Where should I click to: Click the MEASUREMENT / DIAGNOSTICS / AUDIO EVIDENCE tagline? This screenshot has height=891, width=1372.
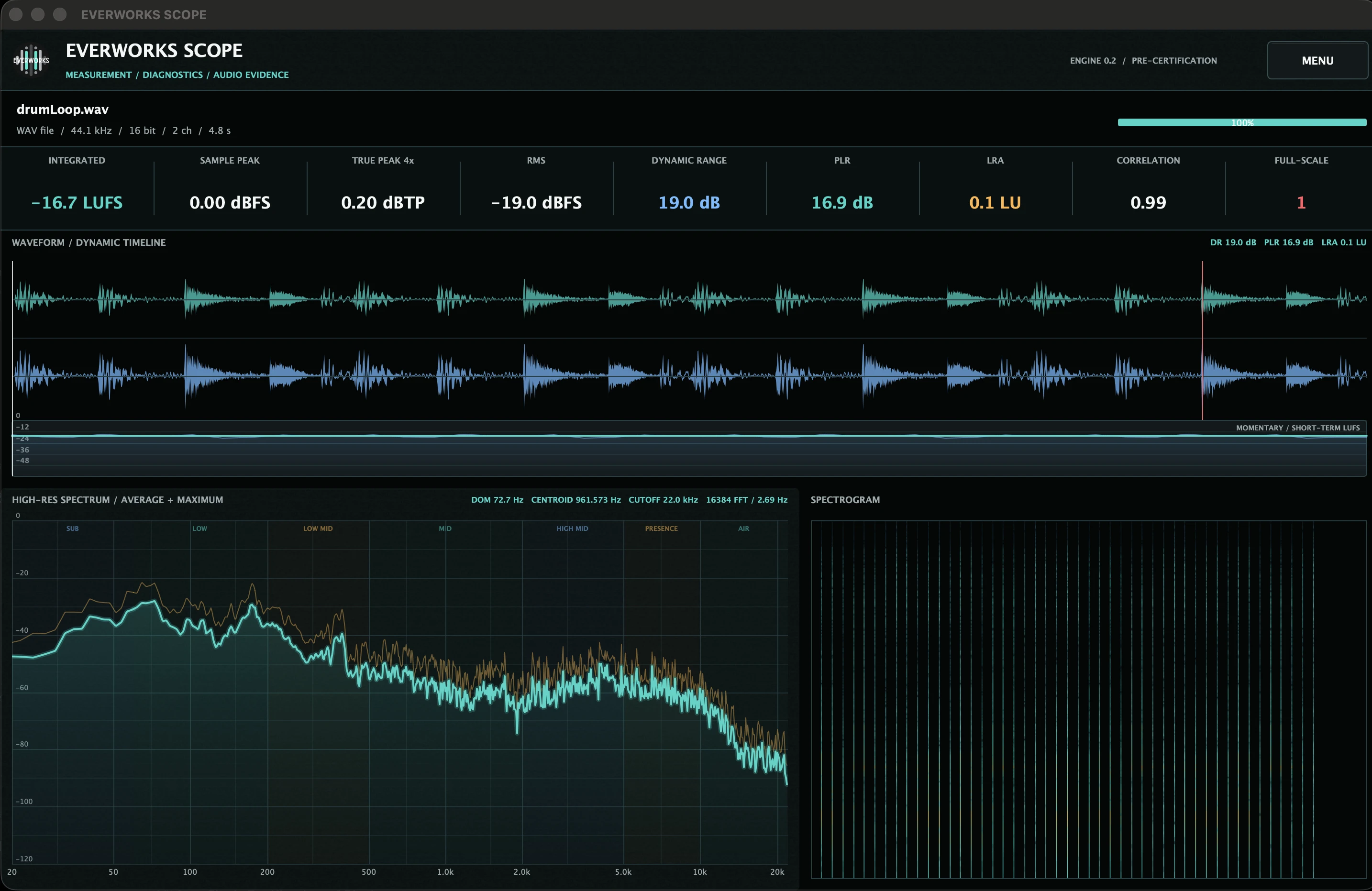click(177, 75)
